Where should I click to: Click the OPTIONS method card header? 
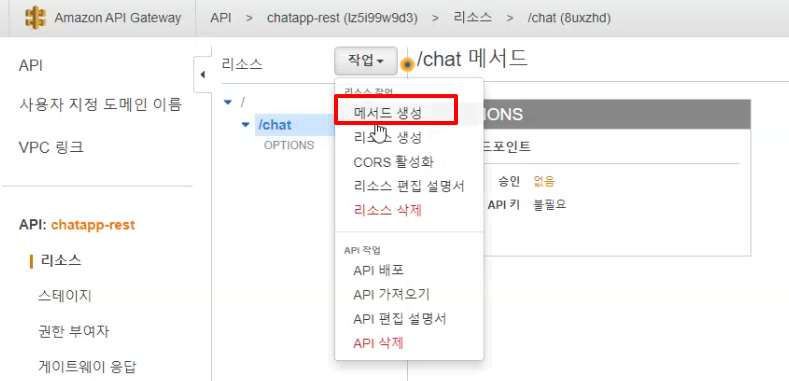click(617, 114)
